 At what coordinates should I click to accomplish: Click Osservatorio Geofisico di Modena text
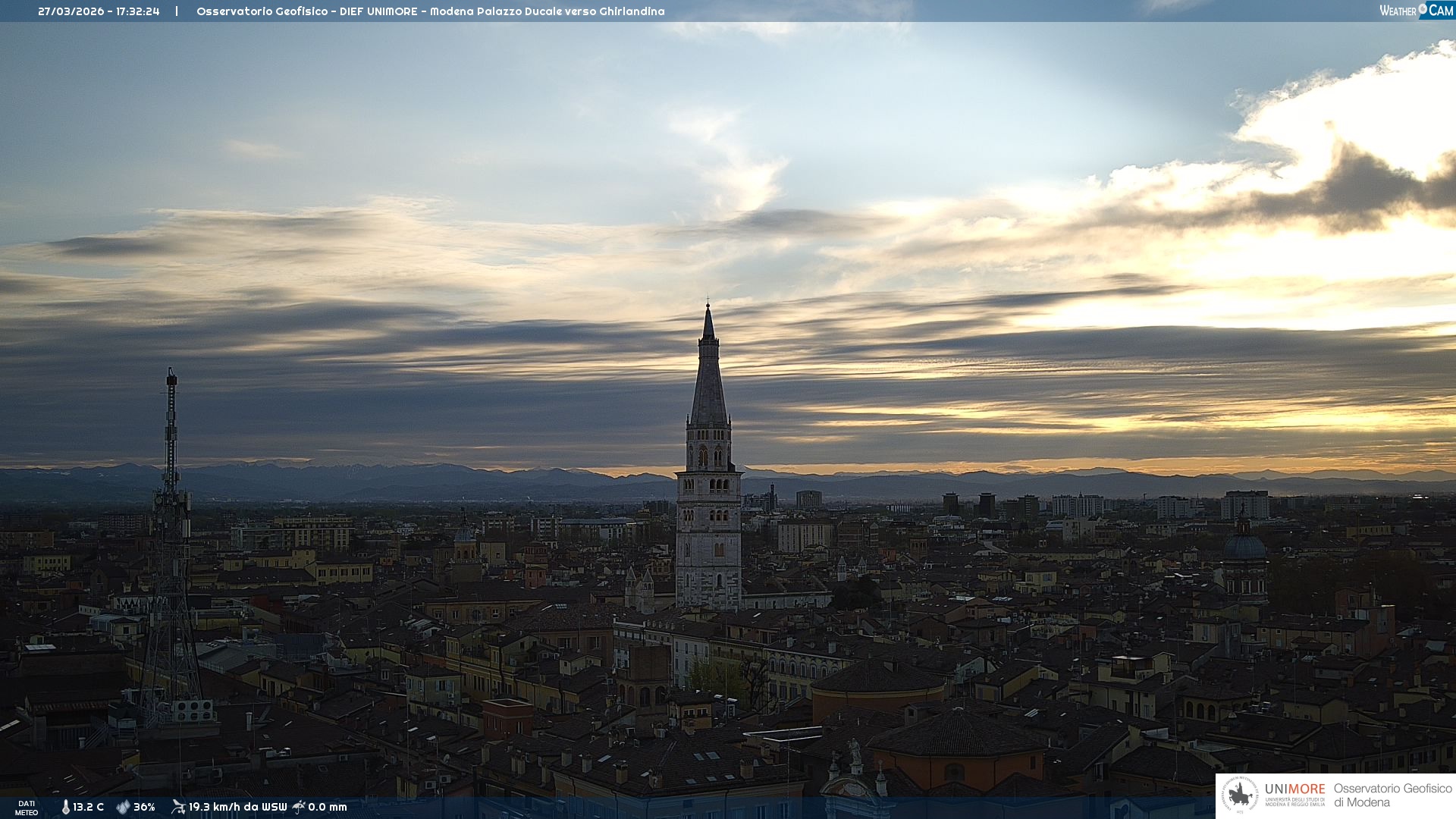1392,795
